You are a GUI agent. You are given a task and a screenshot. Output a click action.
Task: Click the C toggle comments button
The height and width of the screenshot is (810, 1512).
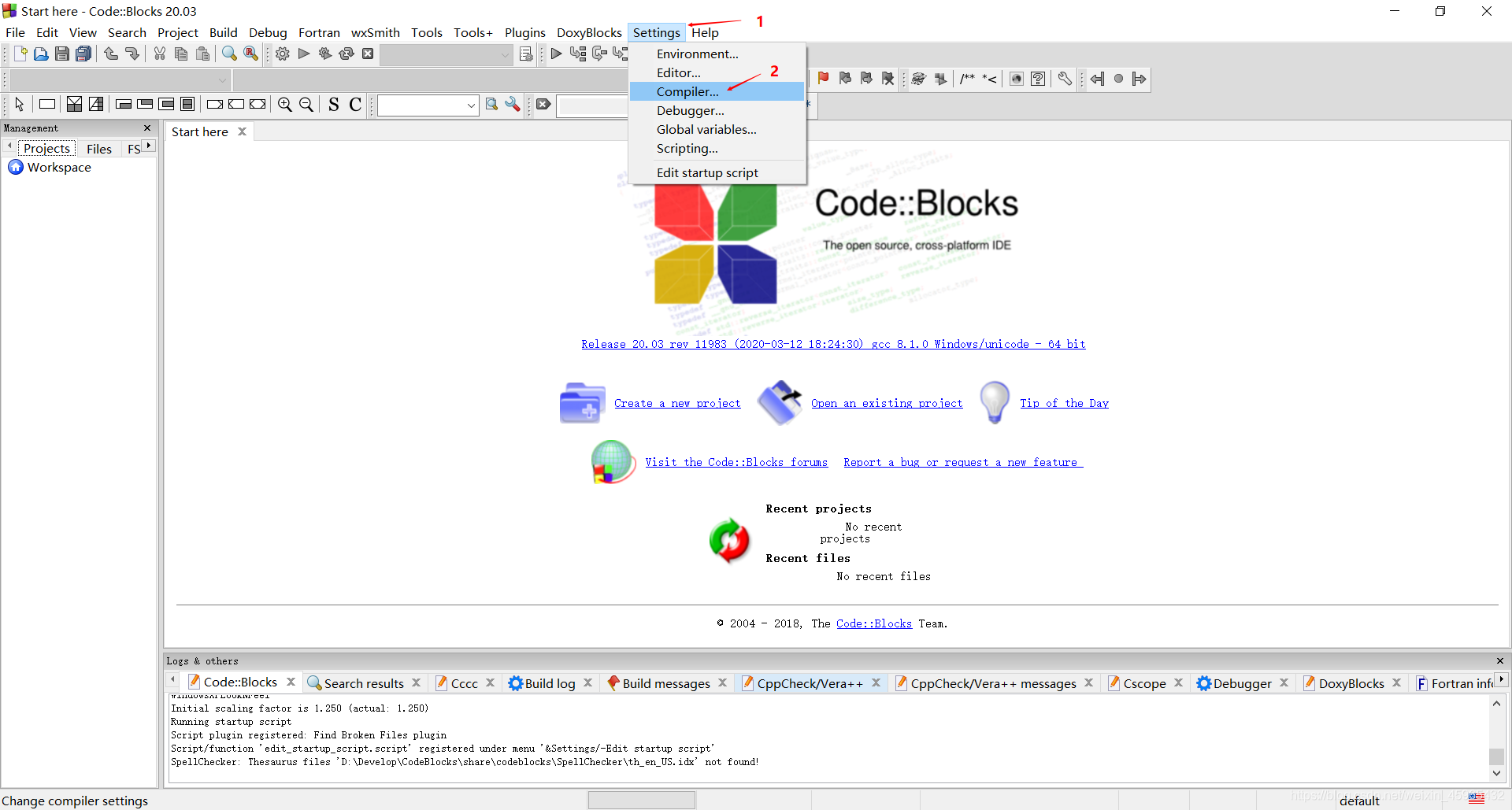click(x=355, y=104)
